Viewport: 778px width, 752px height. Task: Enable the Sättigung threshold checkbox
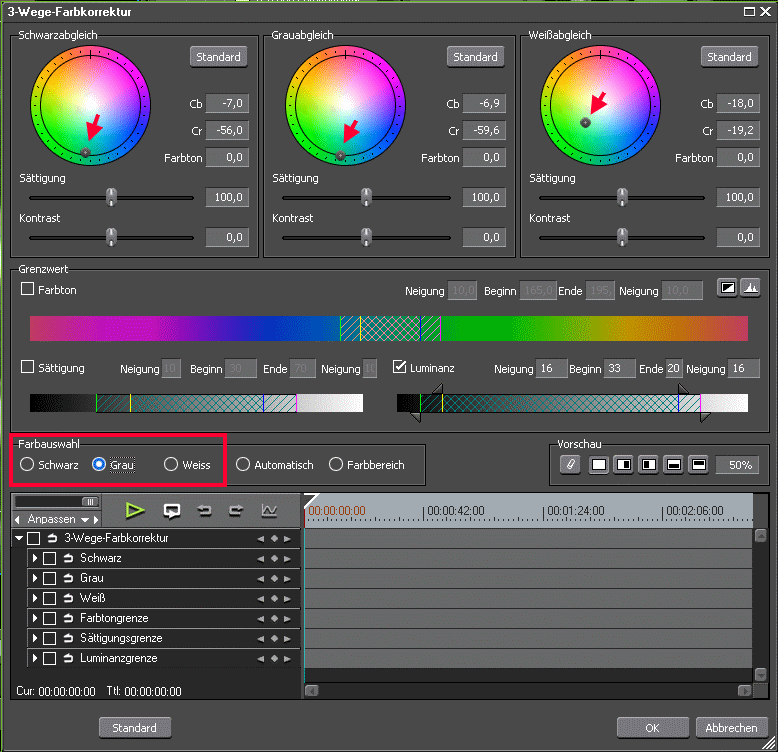[x=27, y=367]
